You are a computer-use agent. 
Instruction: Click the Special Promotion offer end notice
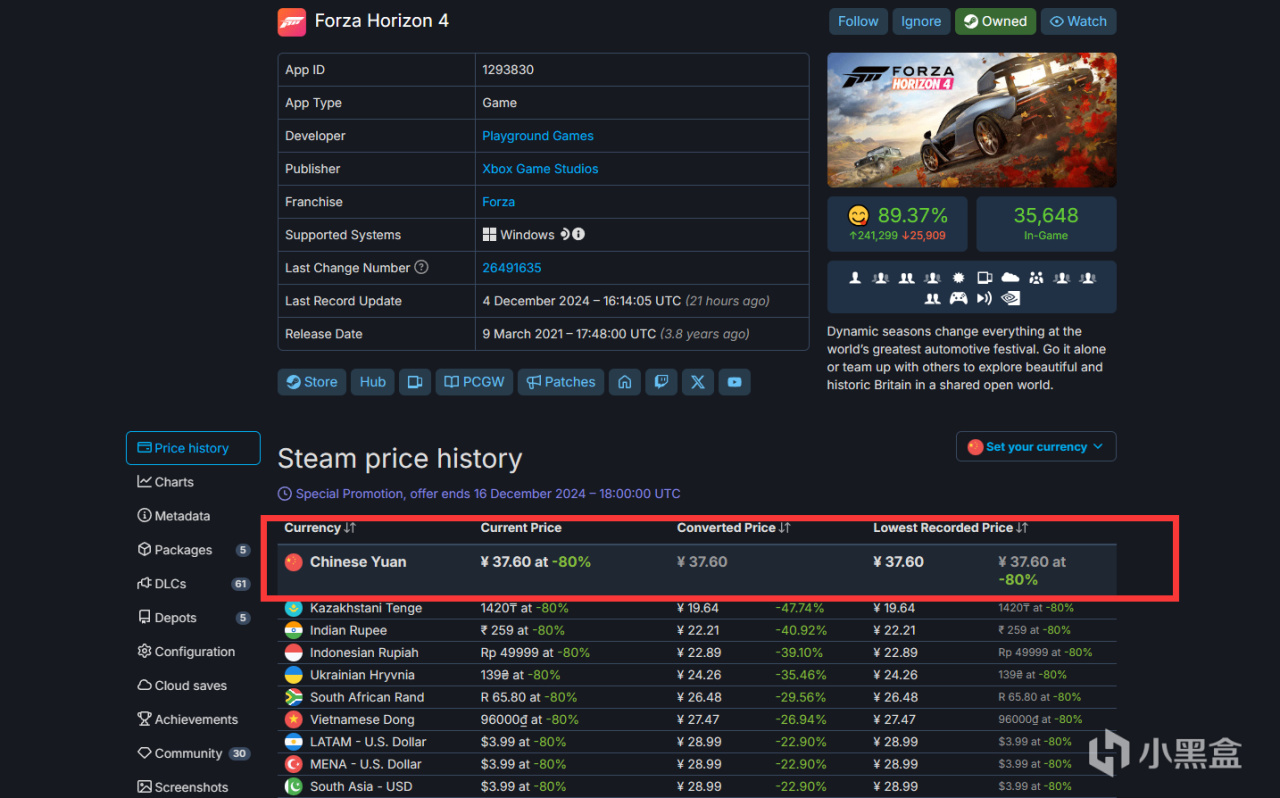click(x=479, y=493)
